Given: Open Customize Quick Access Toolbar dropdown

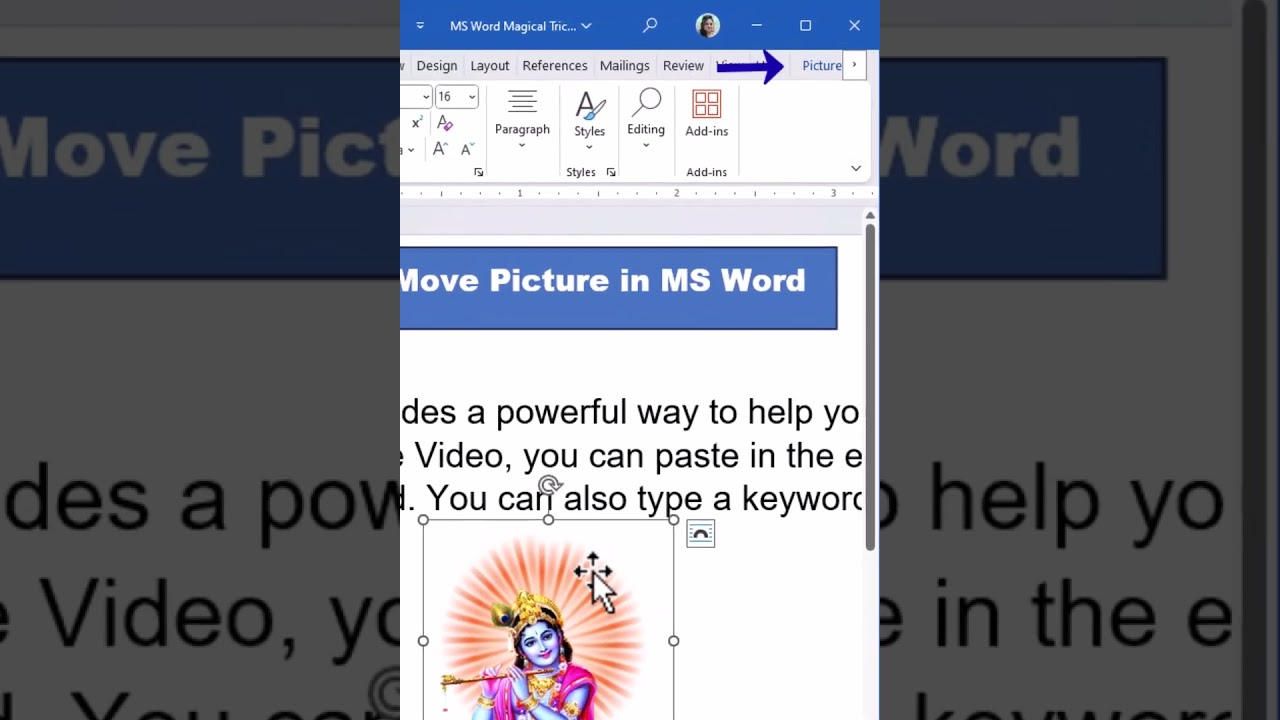Looking at the screenshot, I should (x=420, y=25).
